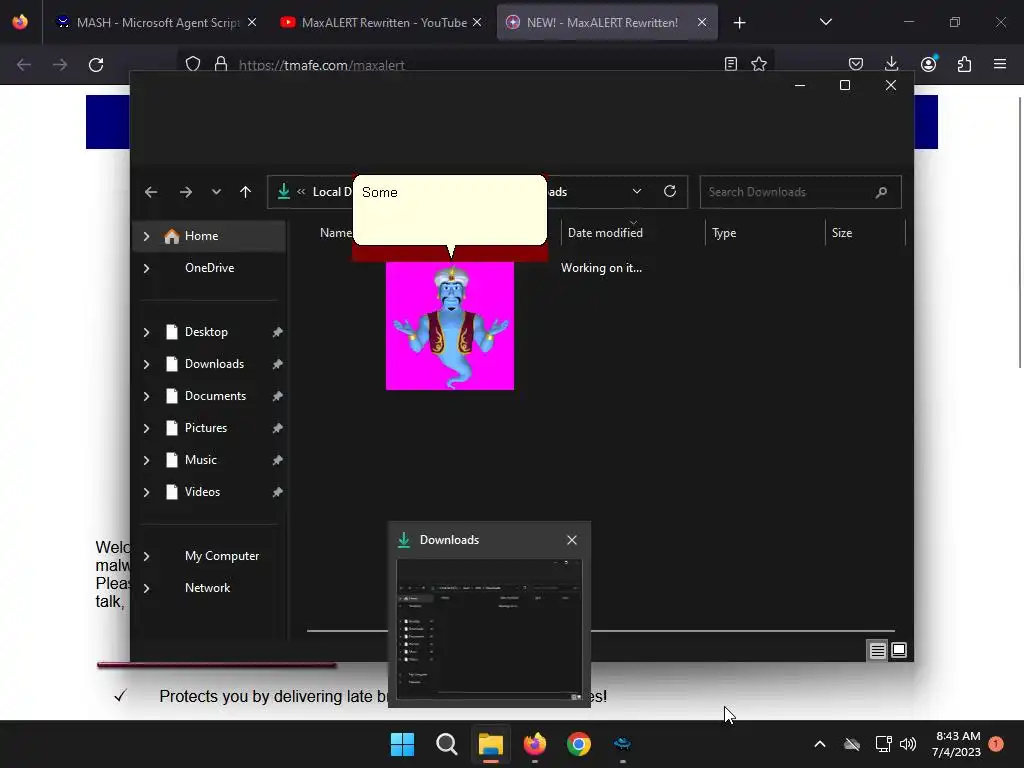
Task: Click the Downloads taskbar preview thumbnail
Action: tap(489, 629)
